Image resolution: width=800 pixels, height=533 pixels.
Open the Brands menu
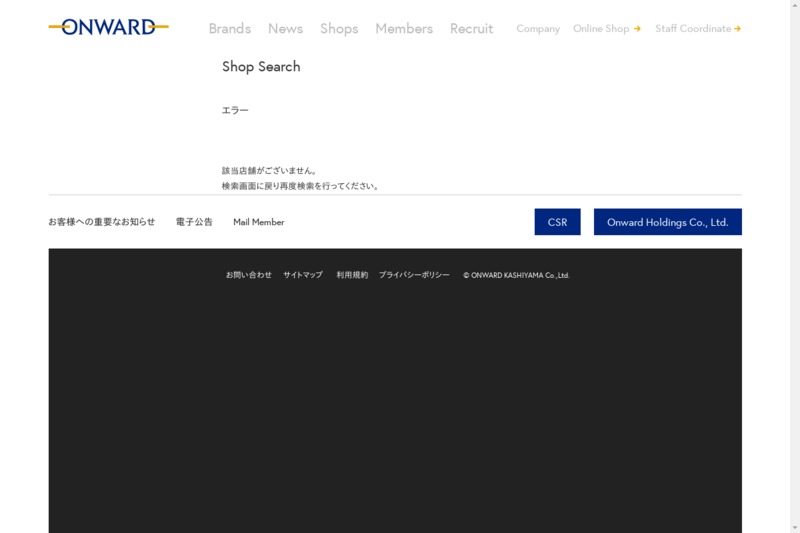click(230, 29)
